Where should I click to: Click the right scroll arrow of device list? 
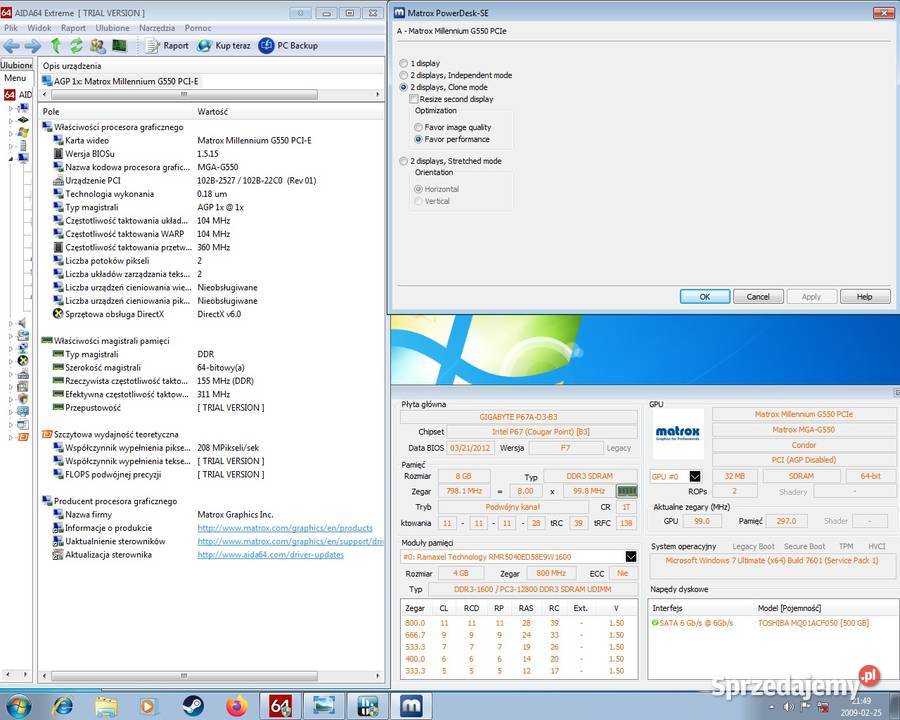click(x=378, y=94)
